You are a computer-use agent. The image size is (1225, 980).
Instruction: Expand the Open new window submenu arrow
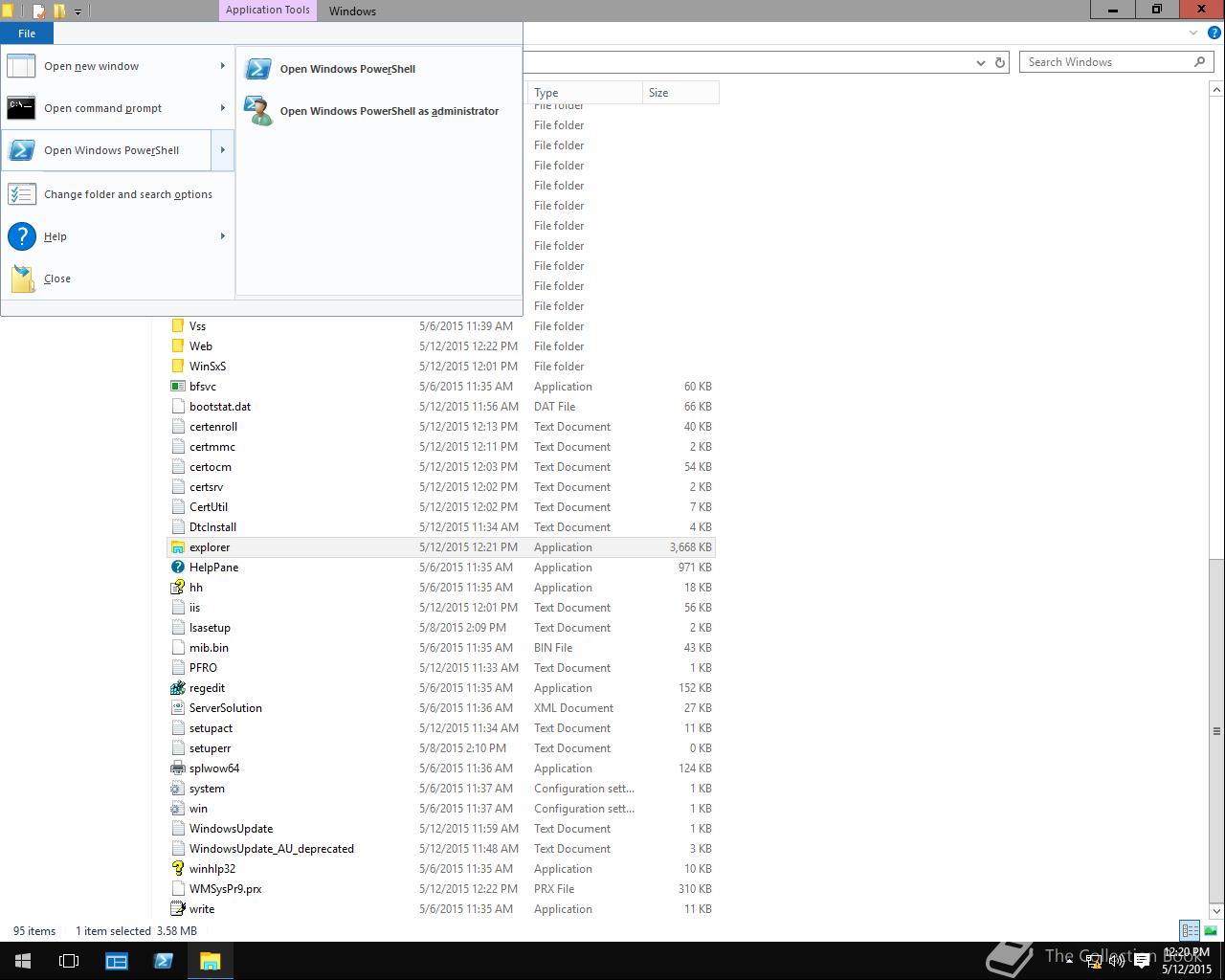223,66
